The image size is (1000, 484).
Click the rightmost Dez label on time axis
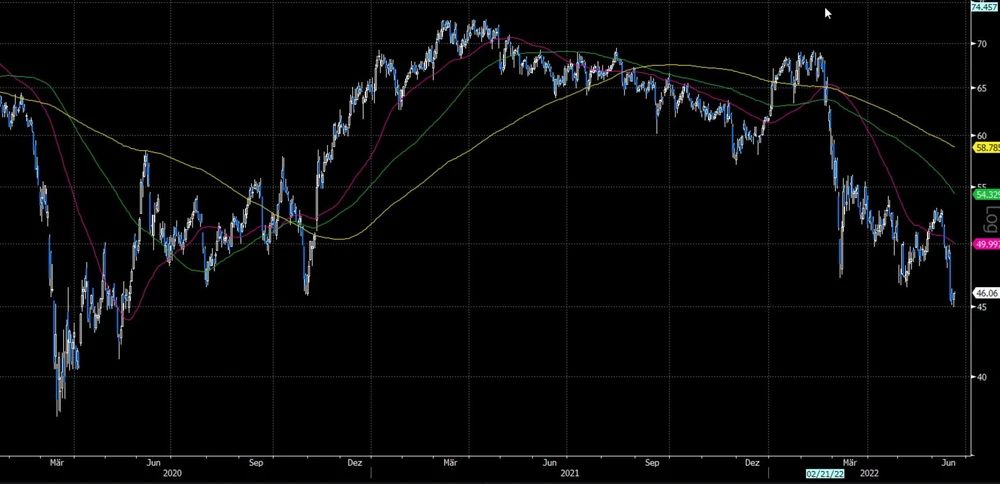pos(752,463)
